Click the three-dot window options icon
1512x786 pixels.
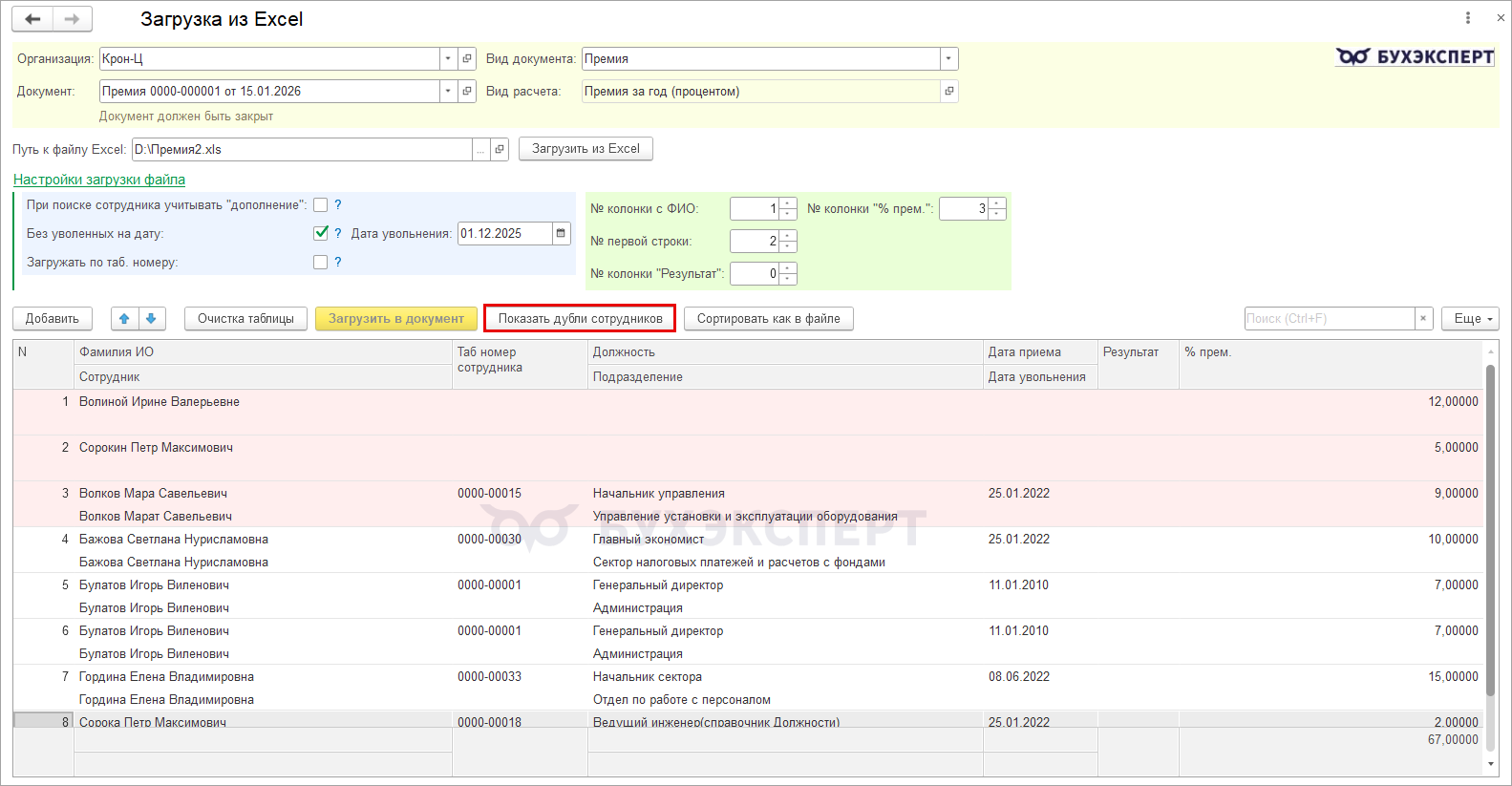point(1467,18)
